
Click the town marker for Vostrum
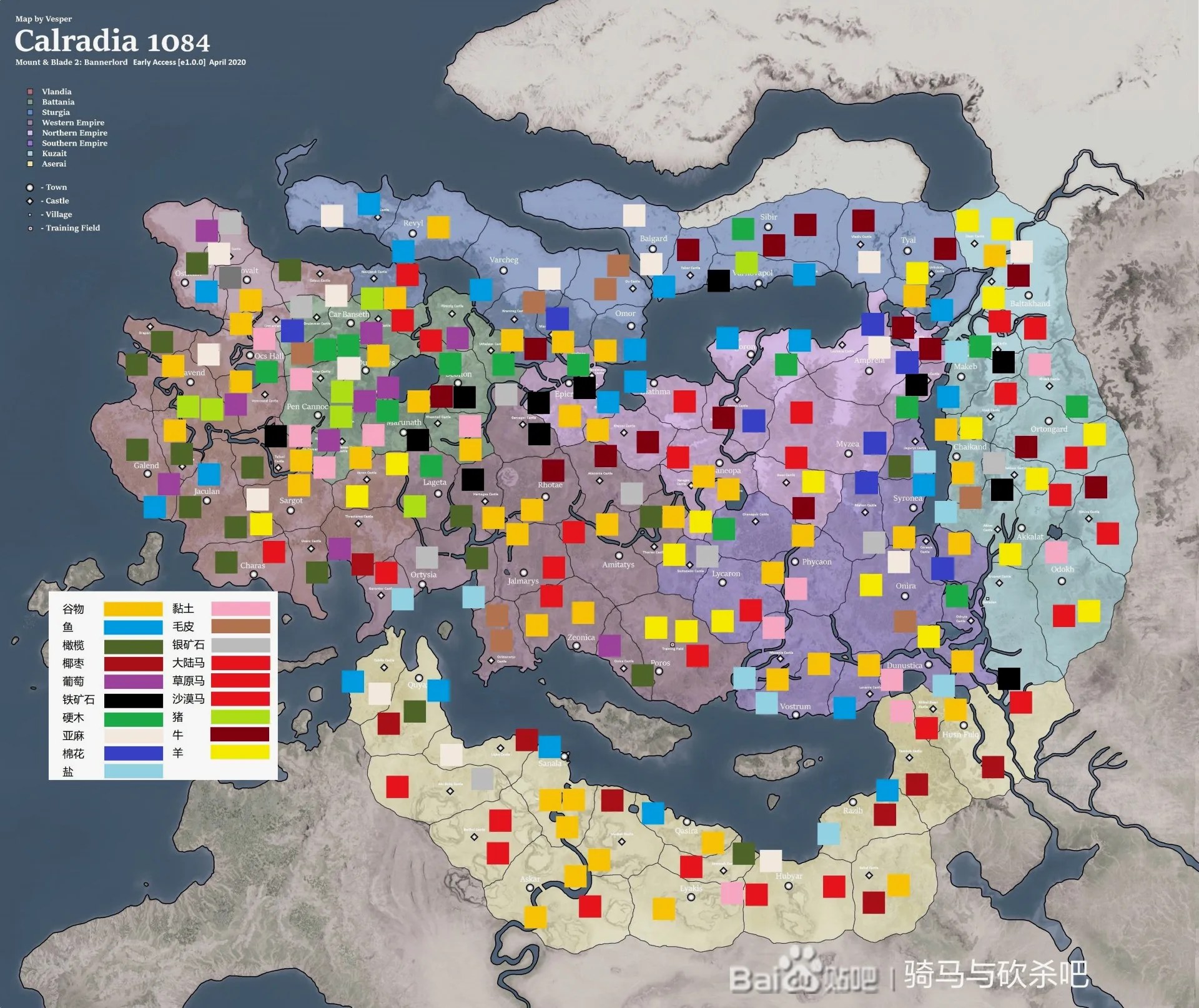click(x=796, y=715)
